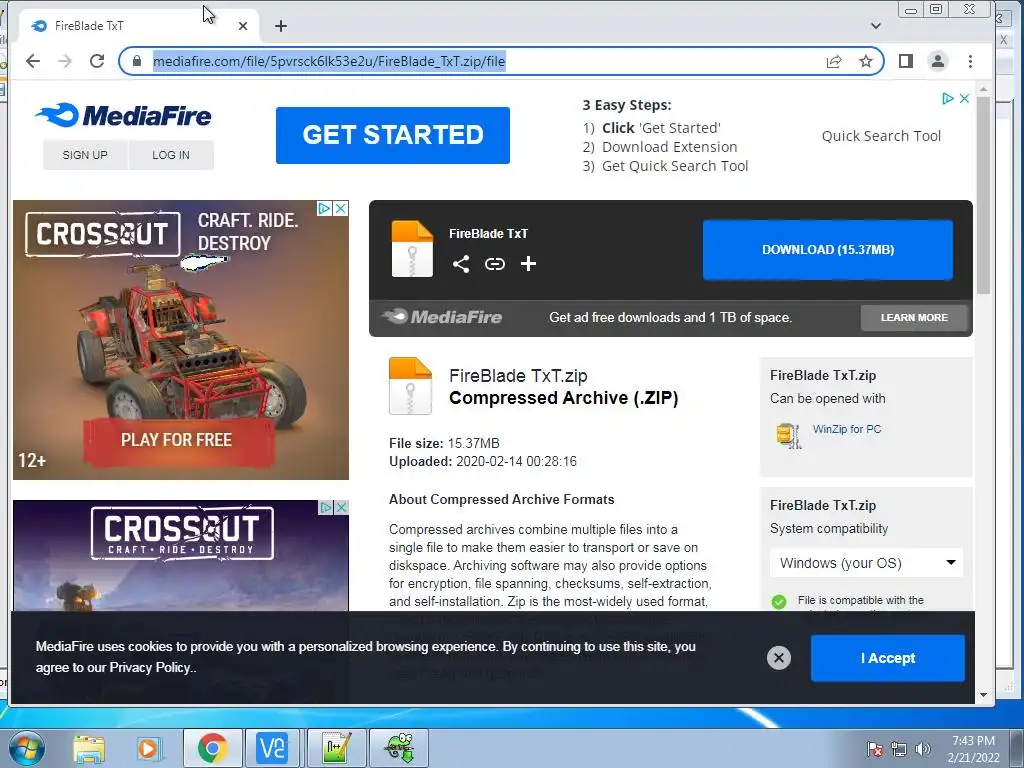
Task: Open the Chrome side panel icon
Action: (x=906, y=61)
